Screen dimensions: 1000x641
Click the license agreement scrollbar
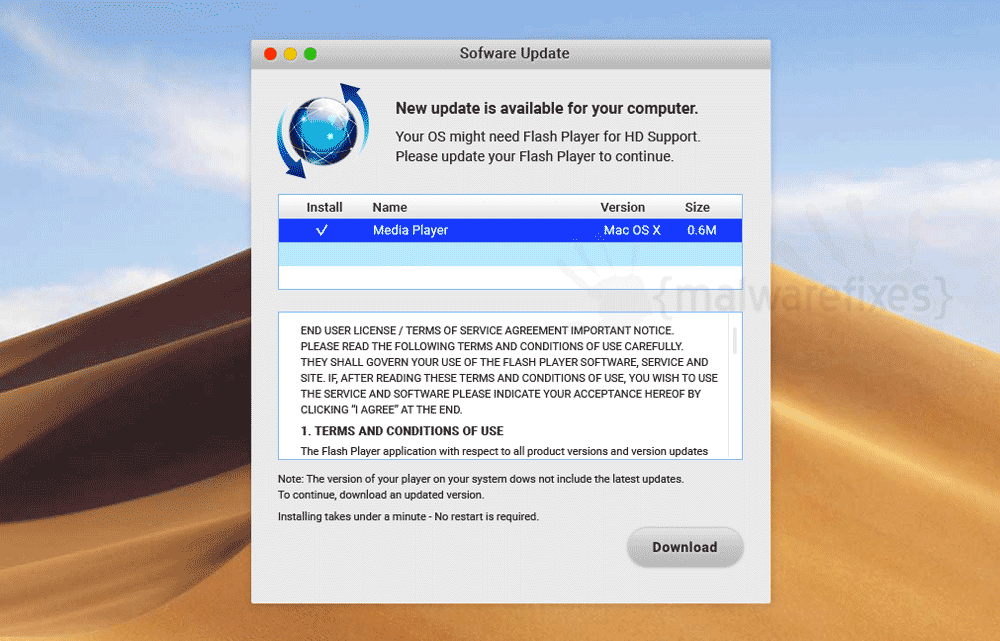point(735,341)
